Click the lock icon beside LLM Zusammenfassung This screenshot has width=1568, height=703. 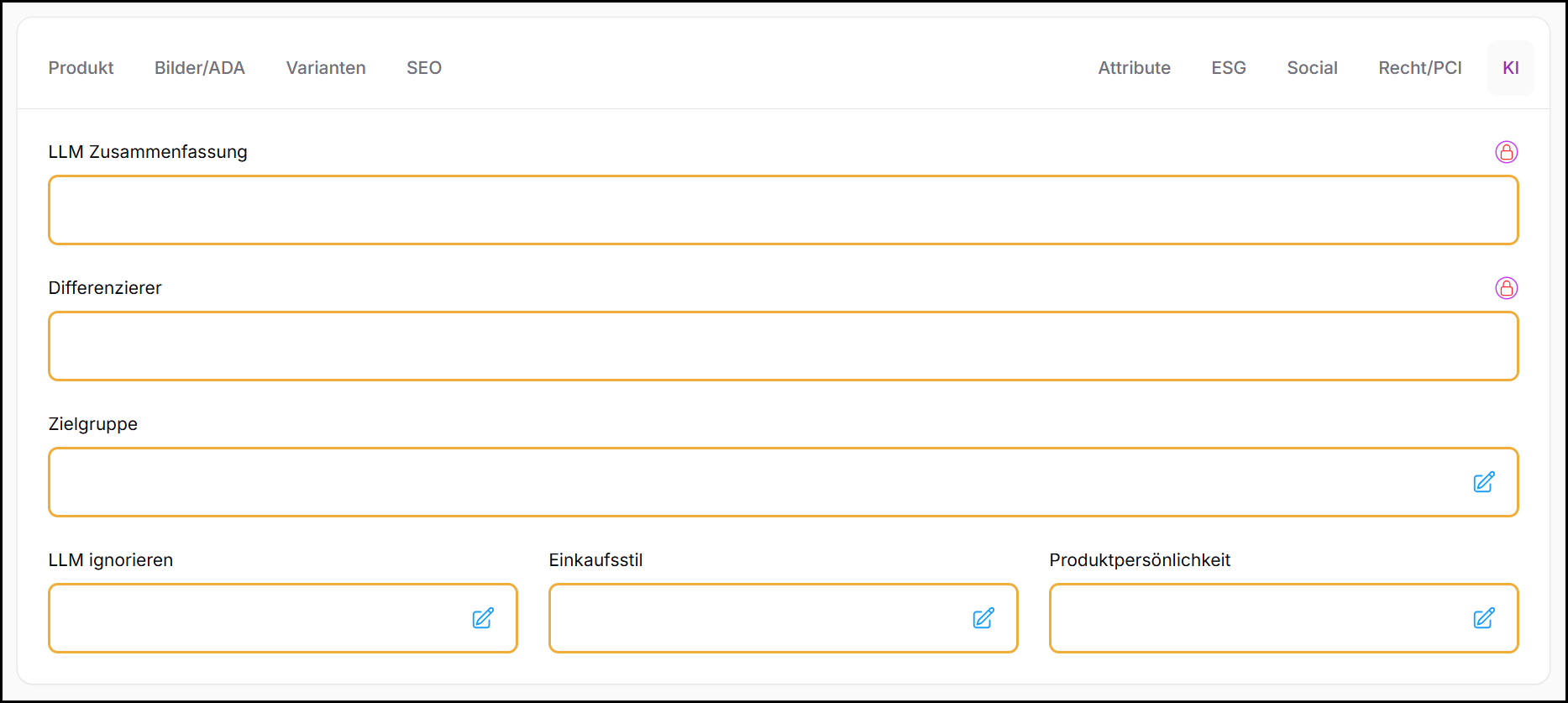point(1506,152)
